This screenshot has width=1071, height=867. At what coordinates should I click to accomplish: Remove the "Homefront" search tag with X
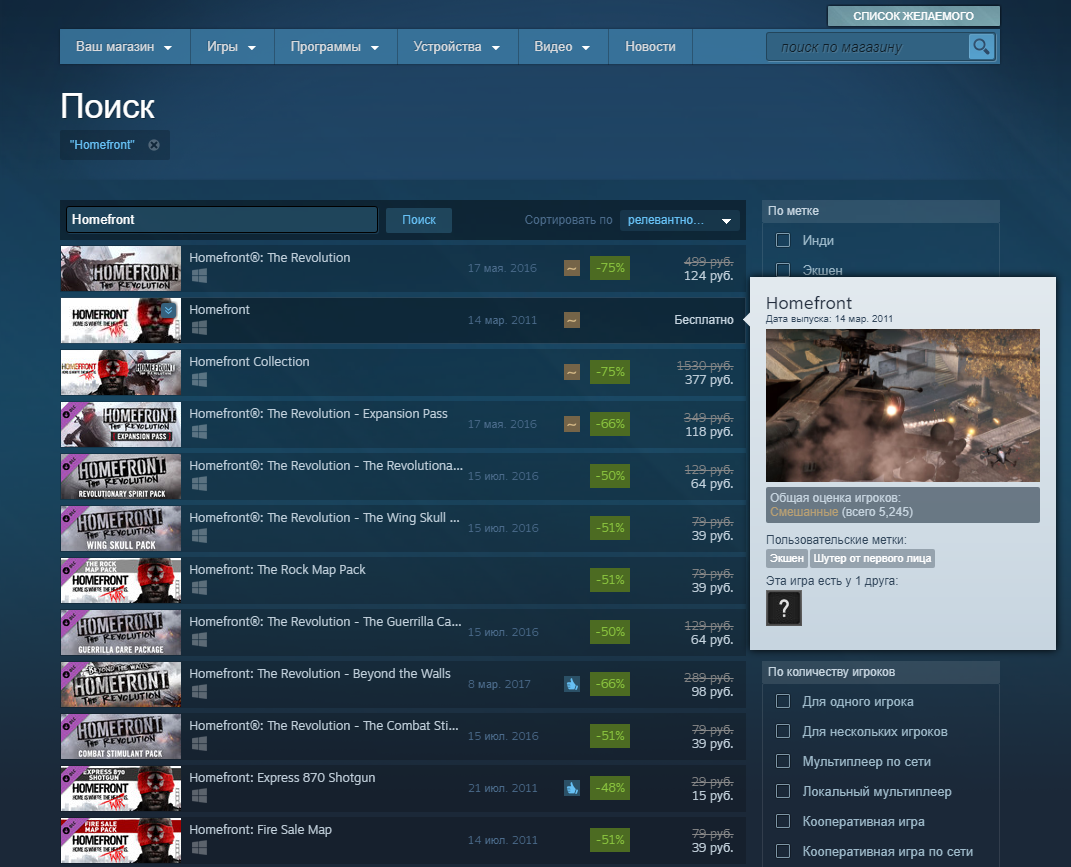(154, 145)
